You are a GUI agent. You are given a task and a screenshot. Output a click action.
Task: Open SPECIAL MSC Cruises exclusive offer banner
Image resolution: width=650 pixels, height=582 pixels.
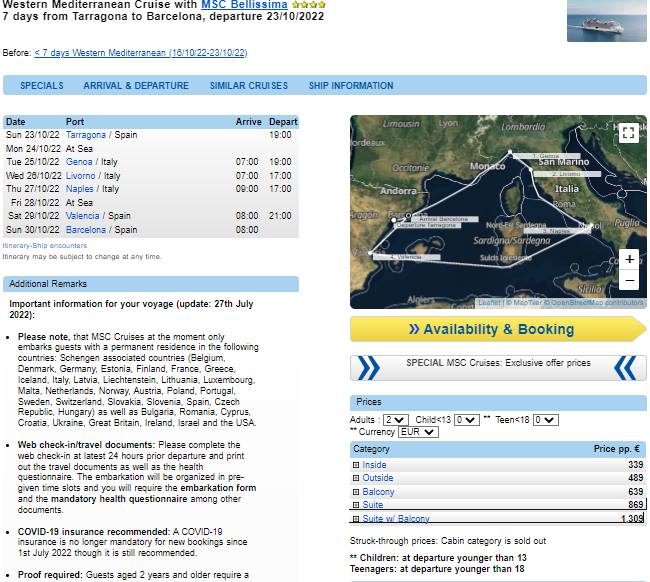pos(498,368)
